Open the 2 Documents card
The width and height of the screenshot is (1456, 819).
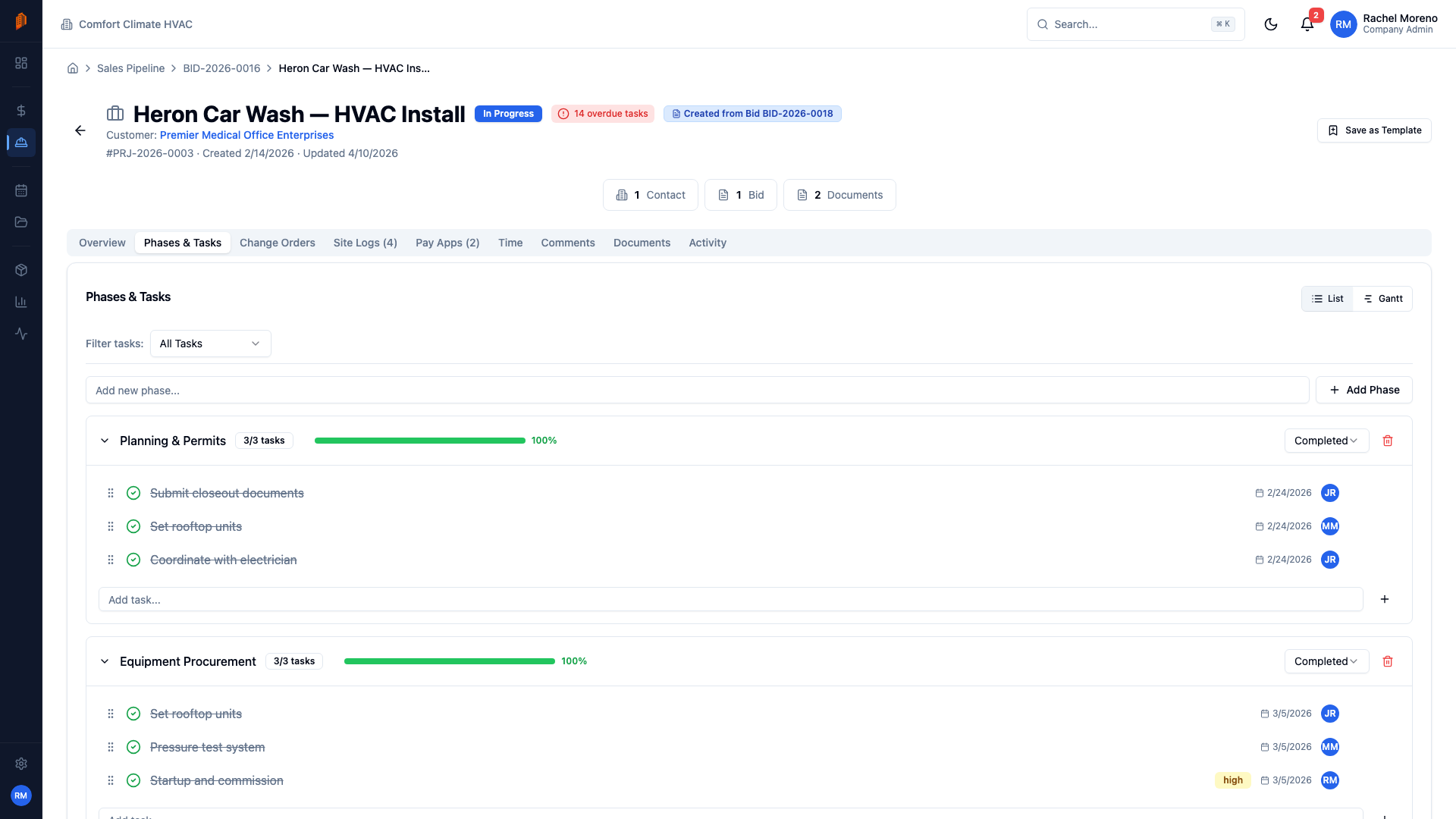click(x=839, y=195)
